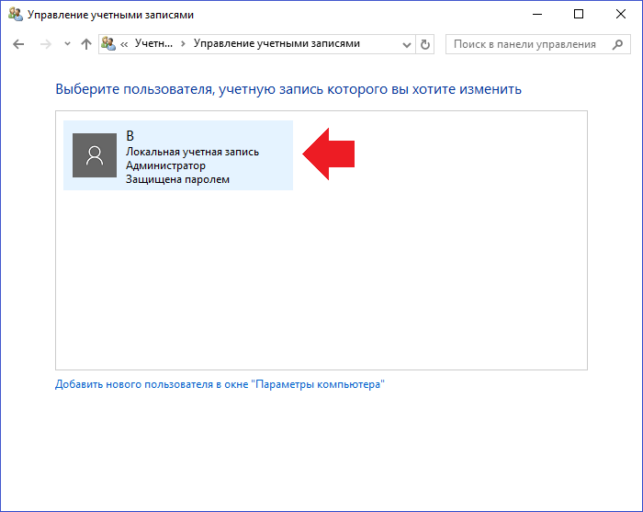643x512 pixels.
Task: Minimize the Управление учетными записями window
Action: 537,14
